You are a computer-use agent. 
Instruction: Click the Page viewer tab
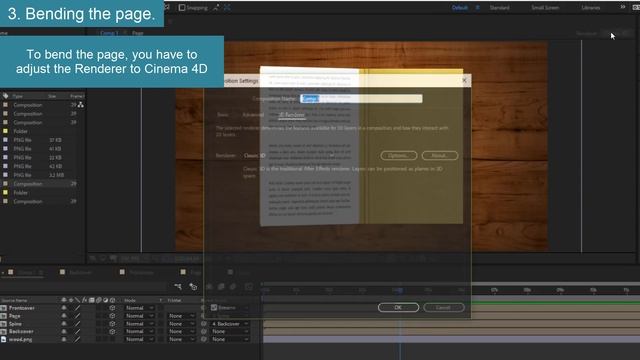point(138,33)
